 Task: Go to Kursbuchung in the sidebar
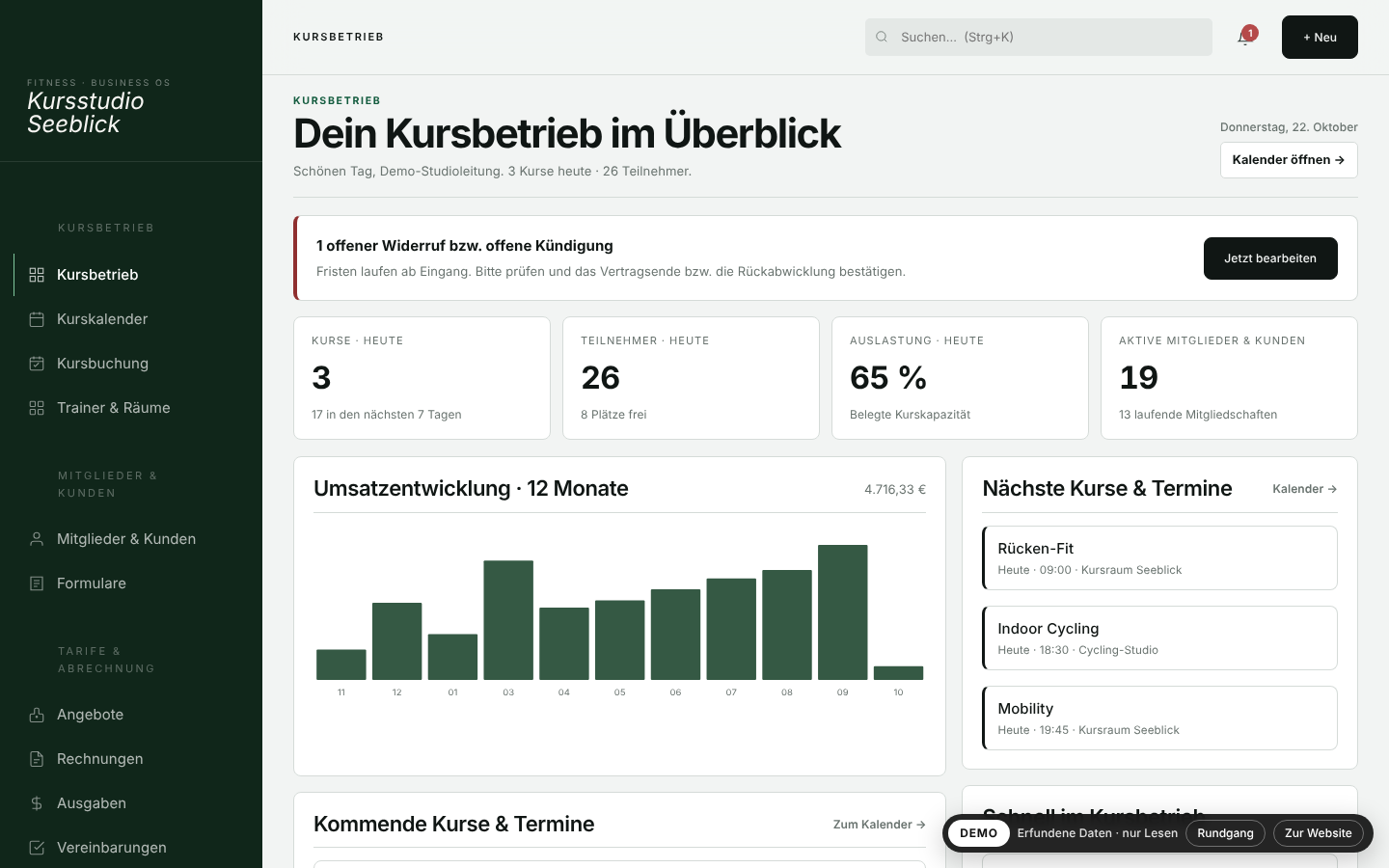pyautogui.click(x=131, y=364)
